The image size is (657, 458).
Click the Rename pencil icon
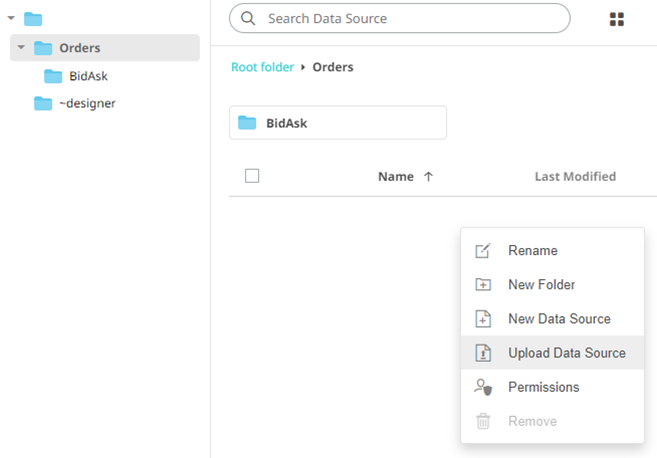(483, 251)
